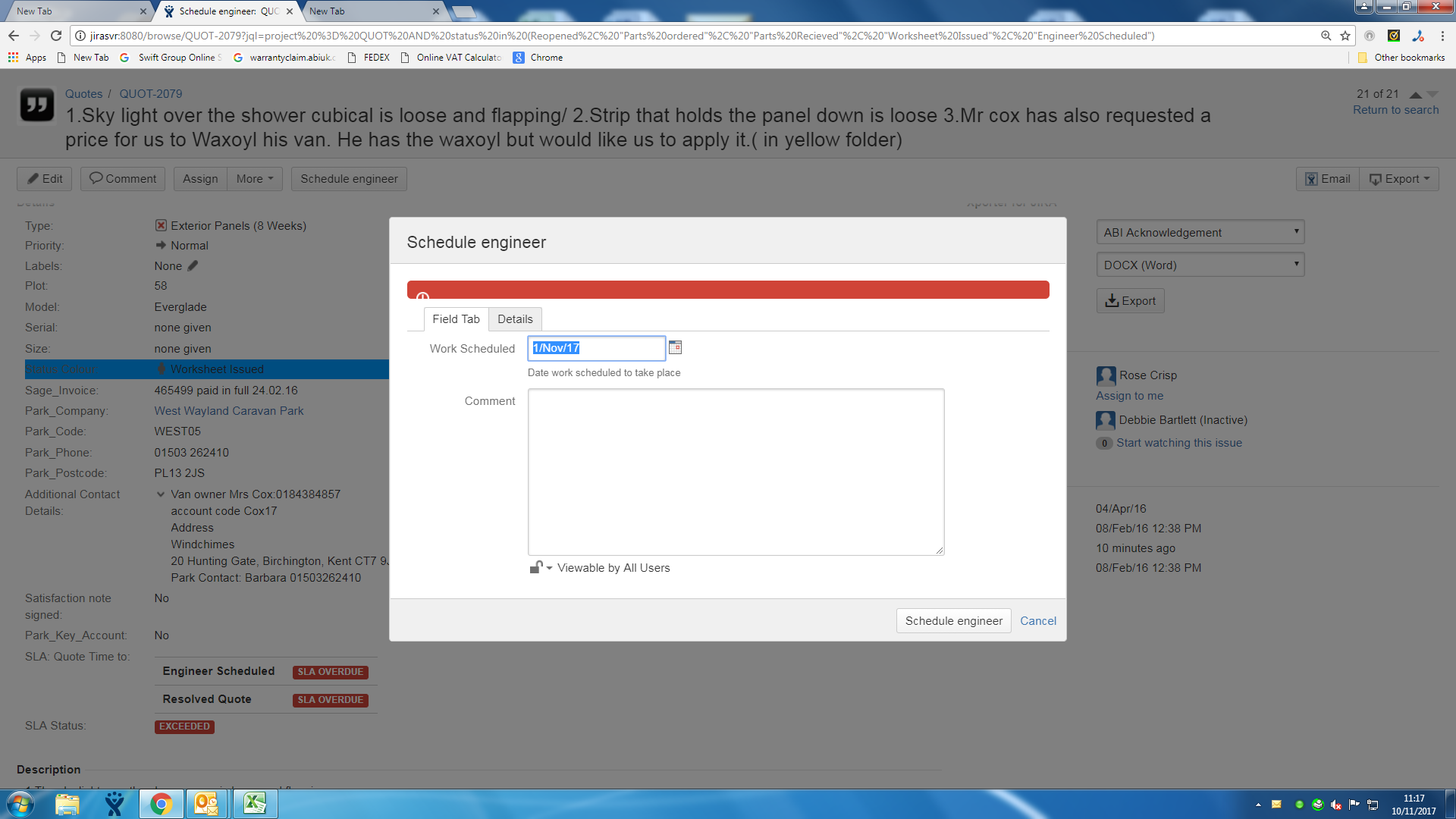1456x819 pixels.
Task: Switch to the Details tab
Action: (x=515, y=319)
